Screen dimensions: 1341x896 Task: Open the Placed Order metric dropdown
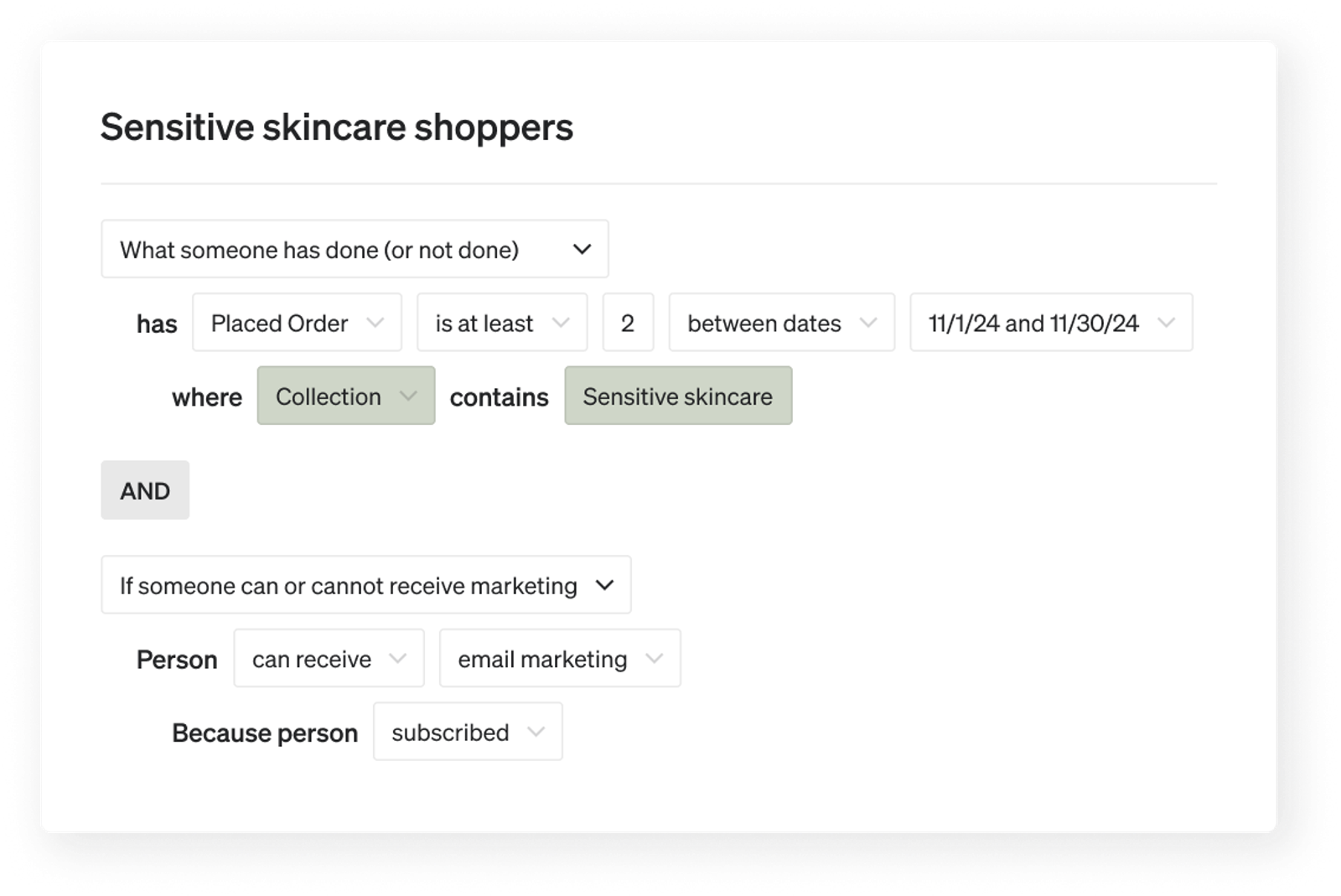click(297, 322)
